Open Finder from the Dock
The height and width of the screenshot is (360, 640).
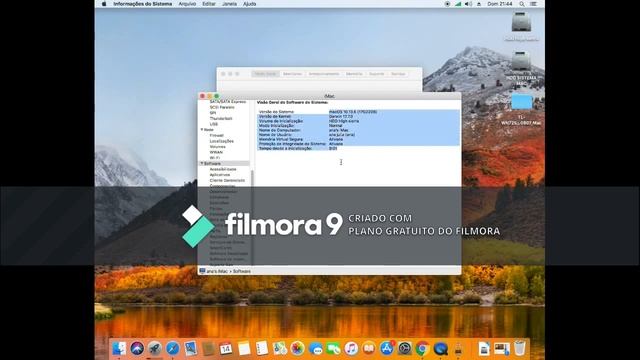119,348
